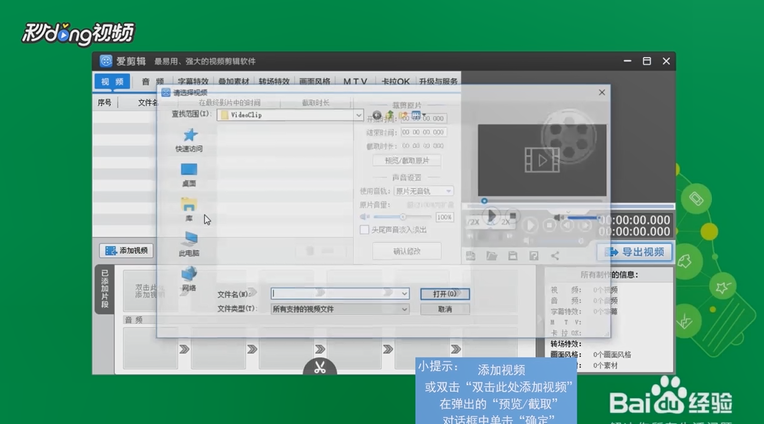764x424 pixels.
Task: Open the view menu icon in file dialog
Action: pos(418,115)
